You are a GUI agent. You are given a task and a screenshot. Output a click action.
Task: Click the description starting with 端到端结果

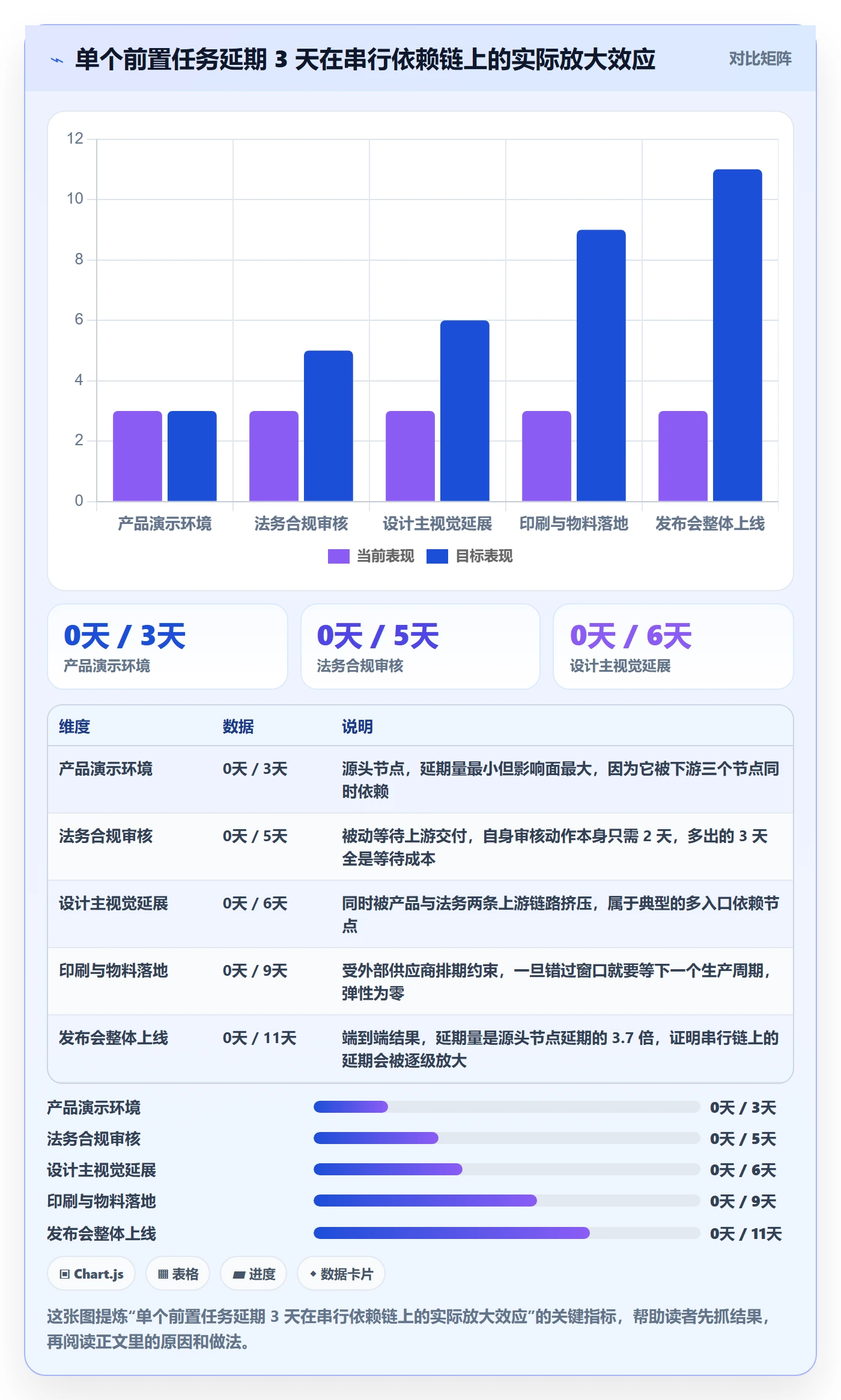point(560,1049)
